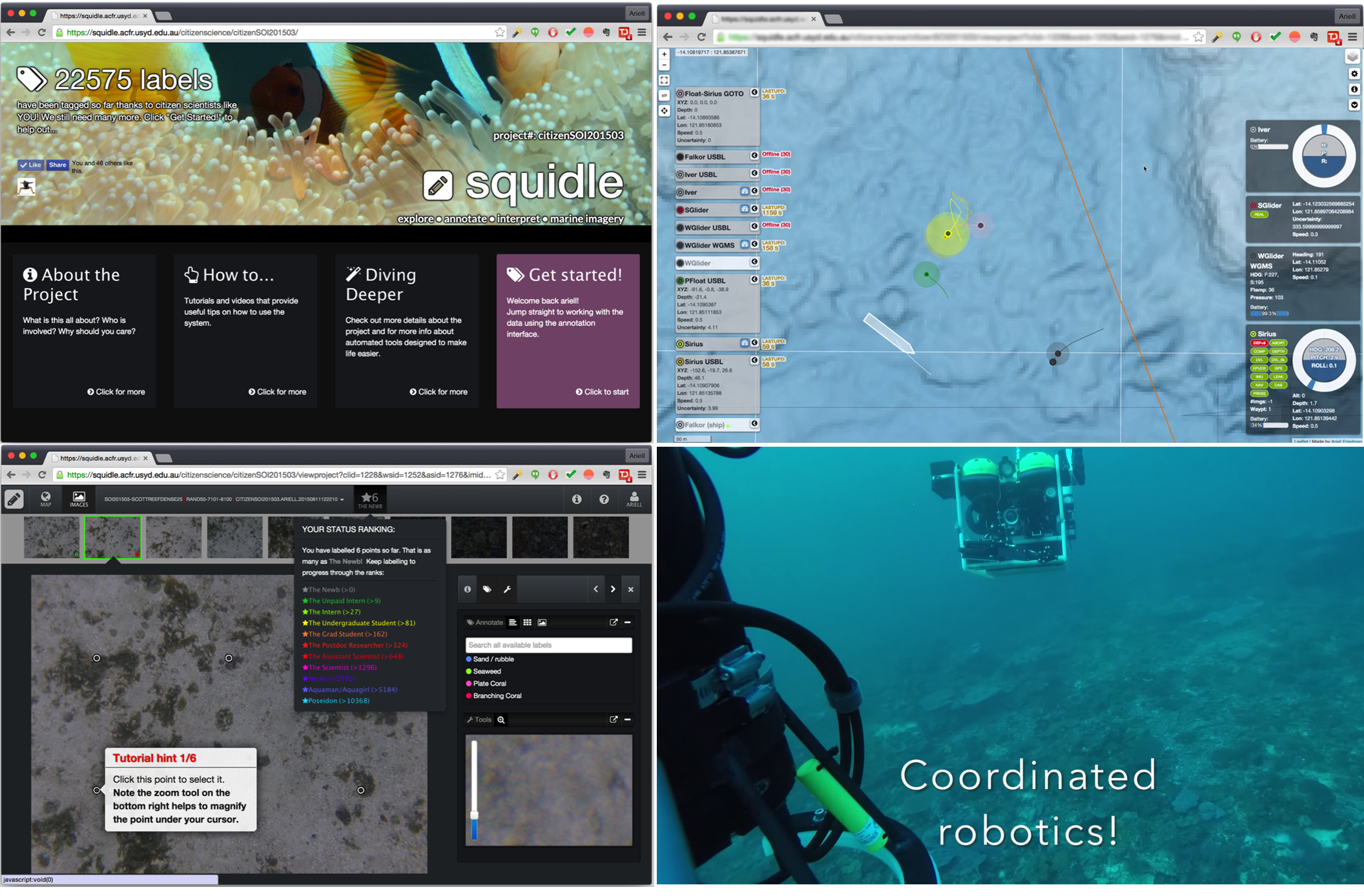Switch Annotate panel to image view
Screen dimensions: 1364x896
point(542,622)
